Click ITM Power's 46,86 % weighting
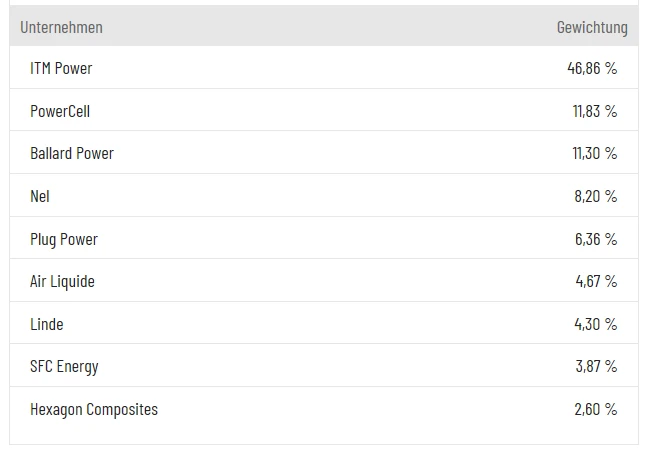Image resolution: width=646 pixels, height=452 pixels. 592,68
